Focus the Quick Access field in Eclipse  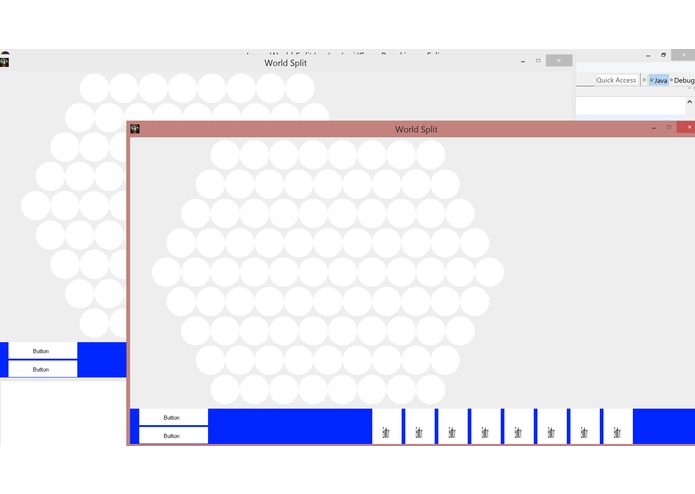click(x=616, y=80)
